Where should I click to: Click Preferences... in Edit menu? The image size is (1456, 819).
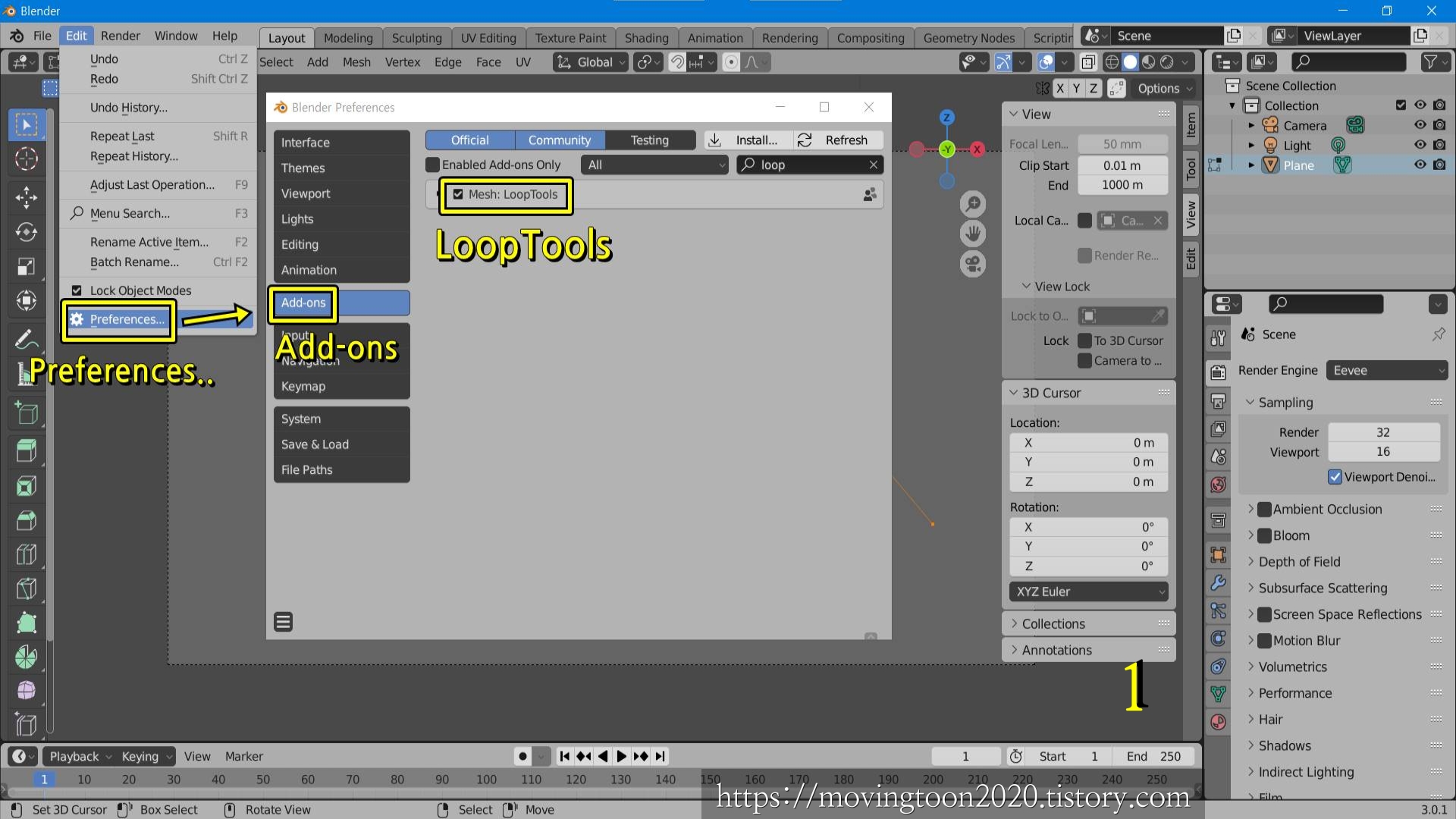[x=127, y=319]
